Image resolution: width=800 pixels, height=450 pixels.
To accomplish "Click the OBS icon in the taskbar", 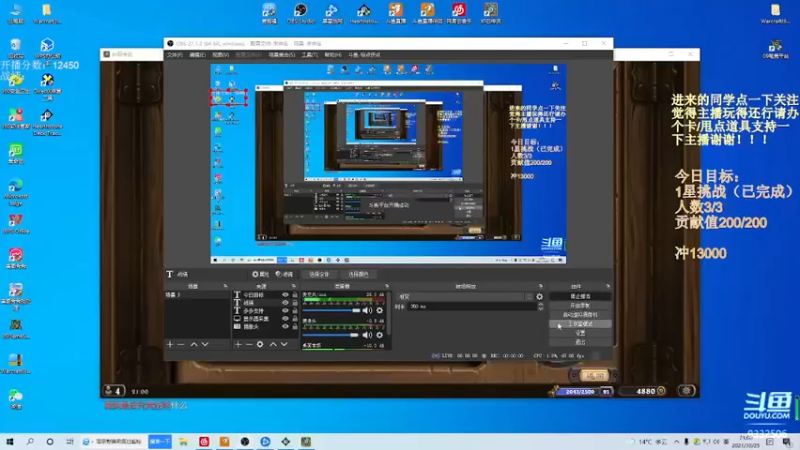I will point(245,442).
